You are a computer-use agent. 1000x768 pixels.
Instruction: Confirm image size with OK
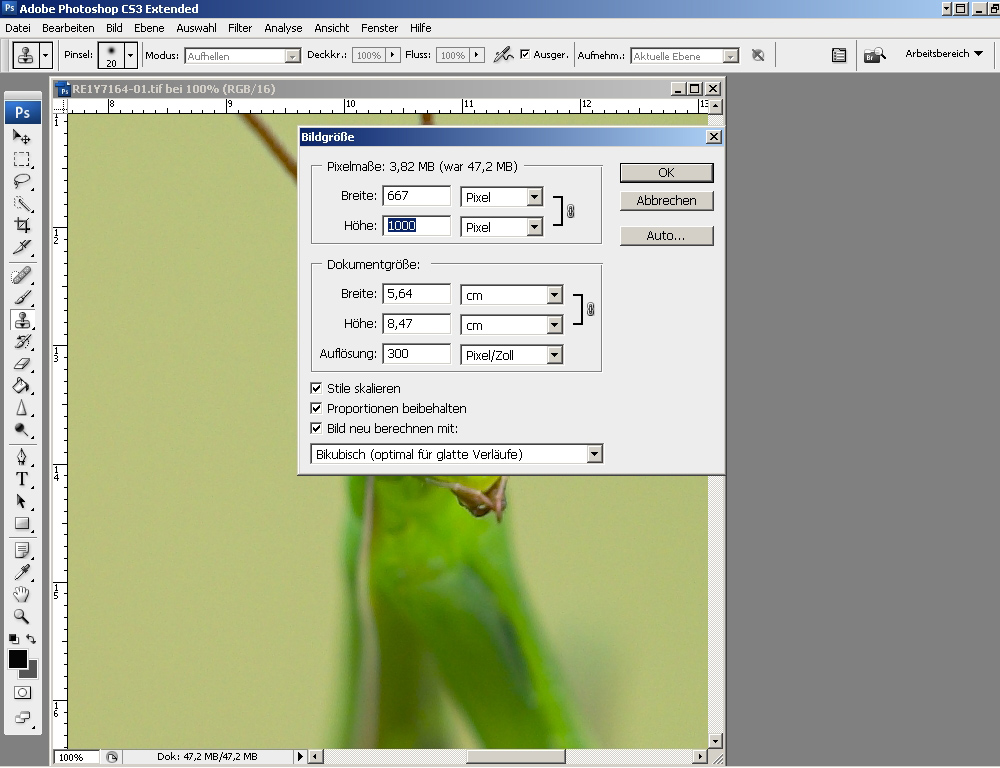(666, 173)
